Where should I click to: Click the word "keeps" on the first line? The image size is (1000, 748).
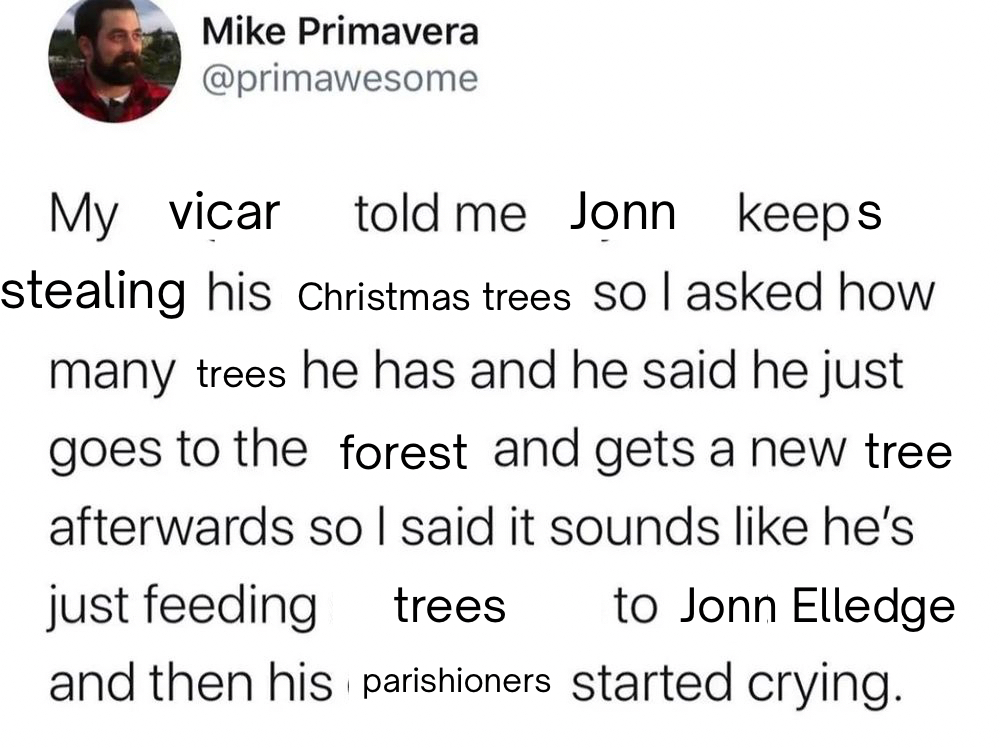pos(808,214)
